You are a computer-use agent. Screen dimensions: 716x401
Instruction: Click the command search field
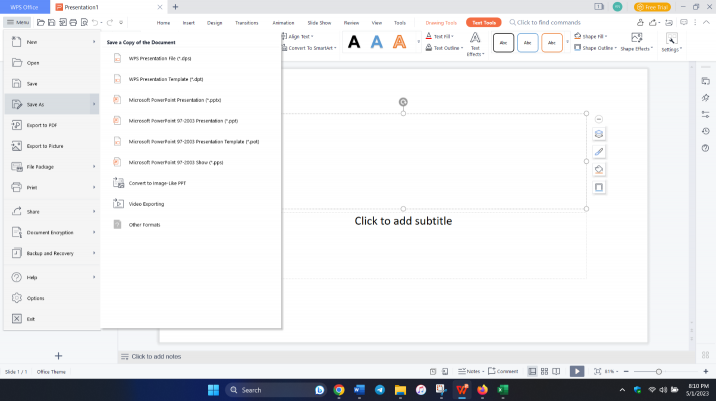click(545, 22)
